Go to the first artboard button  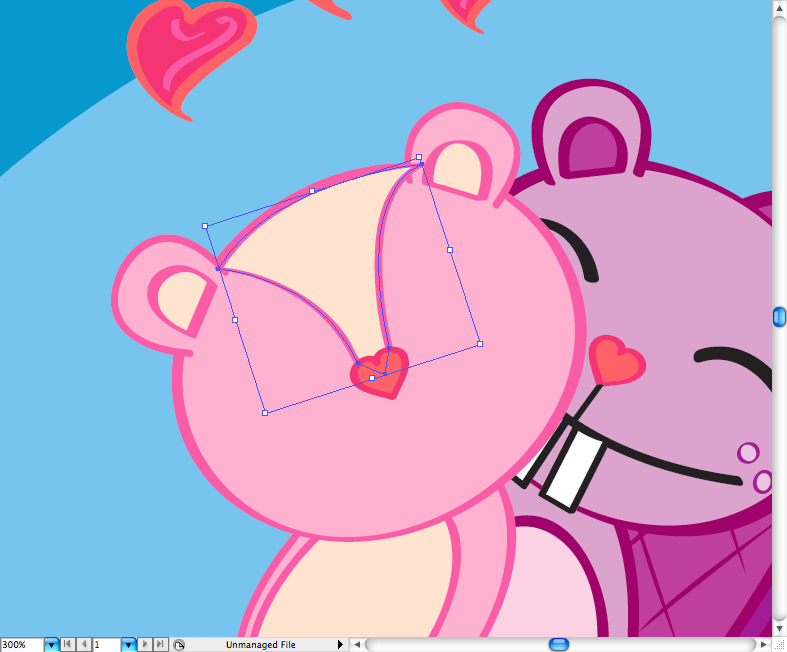(x=67, y=645)
